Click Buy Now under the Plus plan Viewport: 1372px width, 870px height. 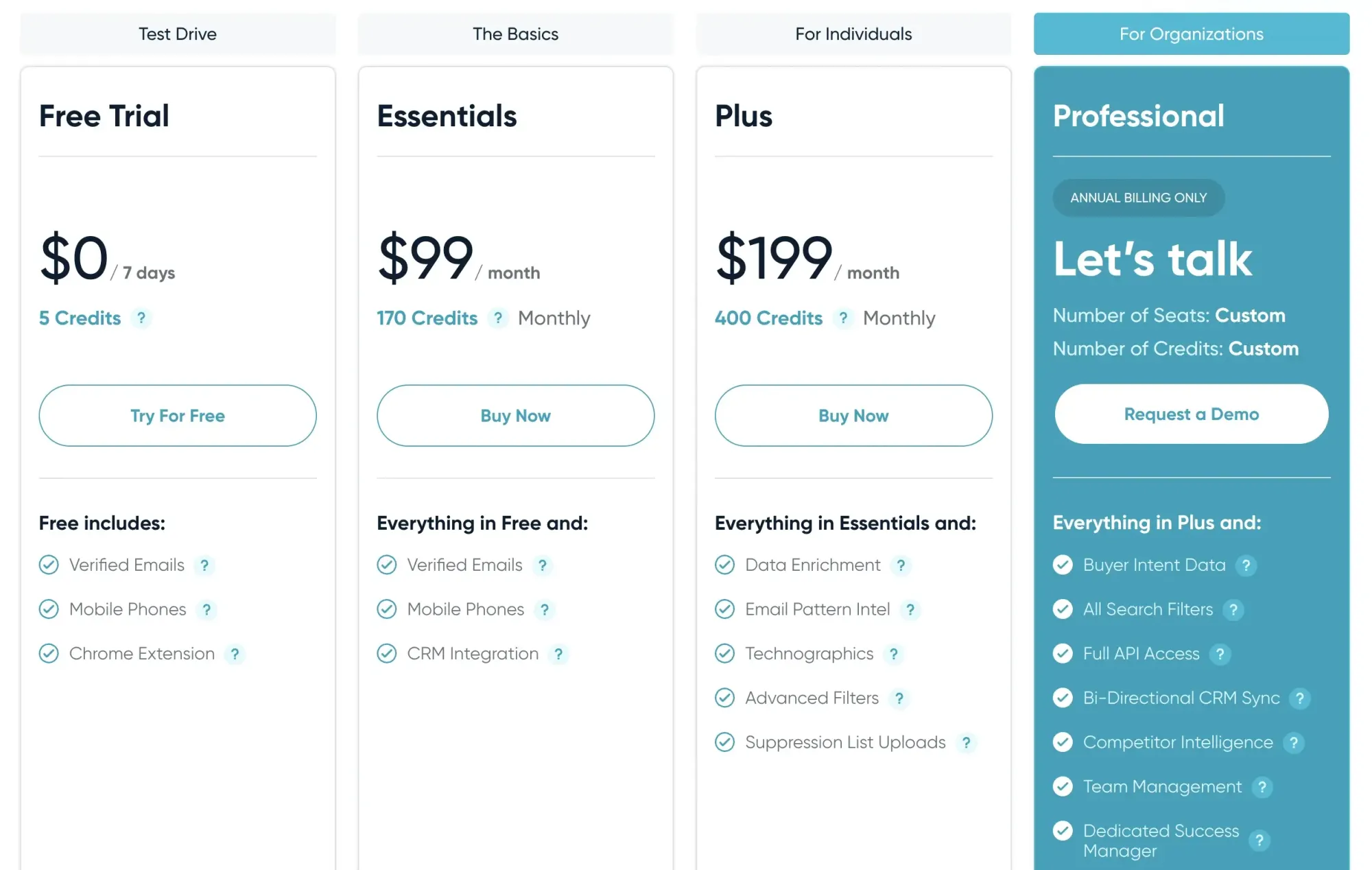(853, 415)
